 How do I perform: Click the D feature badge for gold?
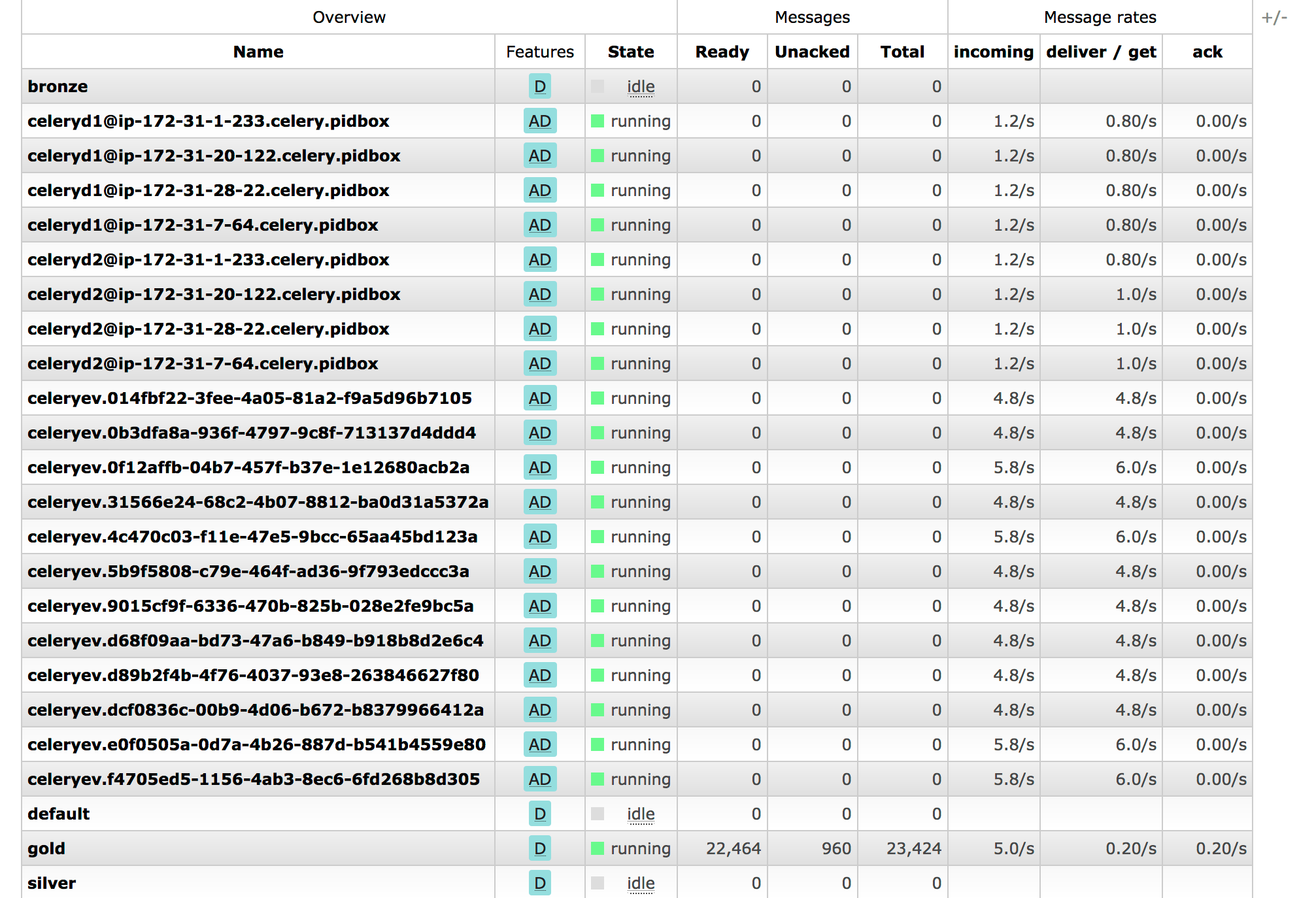pyautogui.click(x=540, y=848)
